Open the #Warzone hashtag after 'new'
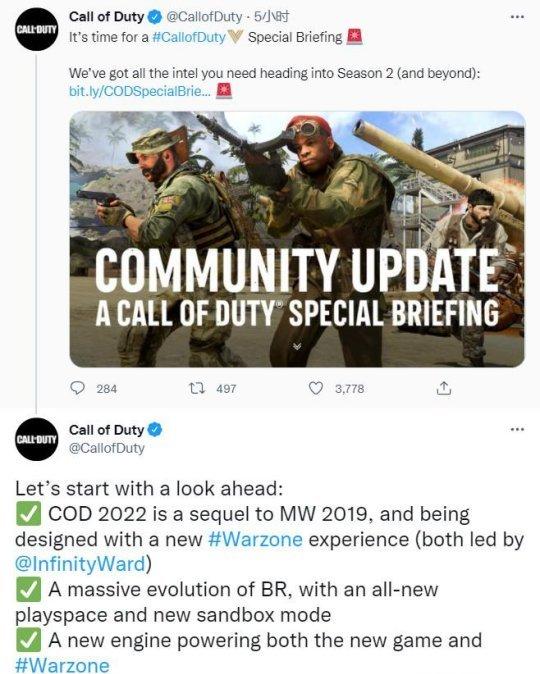Screen dimensions: 540x674 tap(255, 539)
